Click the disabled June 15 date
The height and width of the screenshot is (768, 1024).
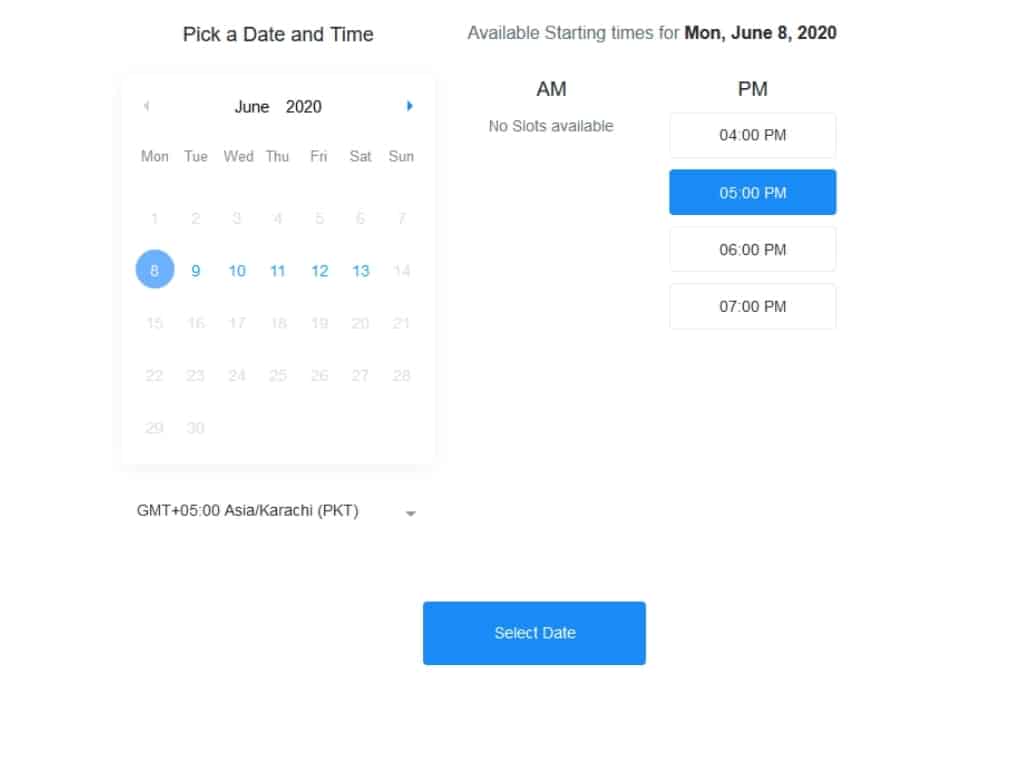pos(154,323)
